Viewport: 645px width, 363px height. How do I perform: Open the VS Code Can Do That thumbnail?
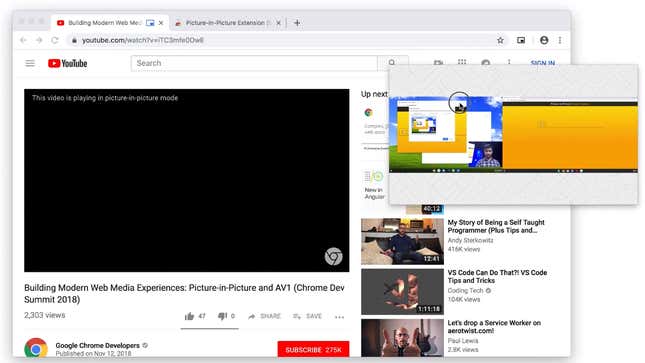click(402, 292)
